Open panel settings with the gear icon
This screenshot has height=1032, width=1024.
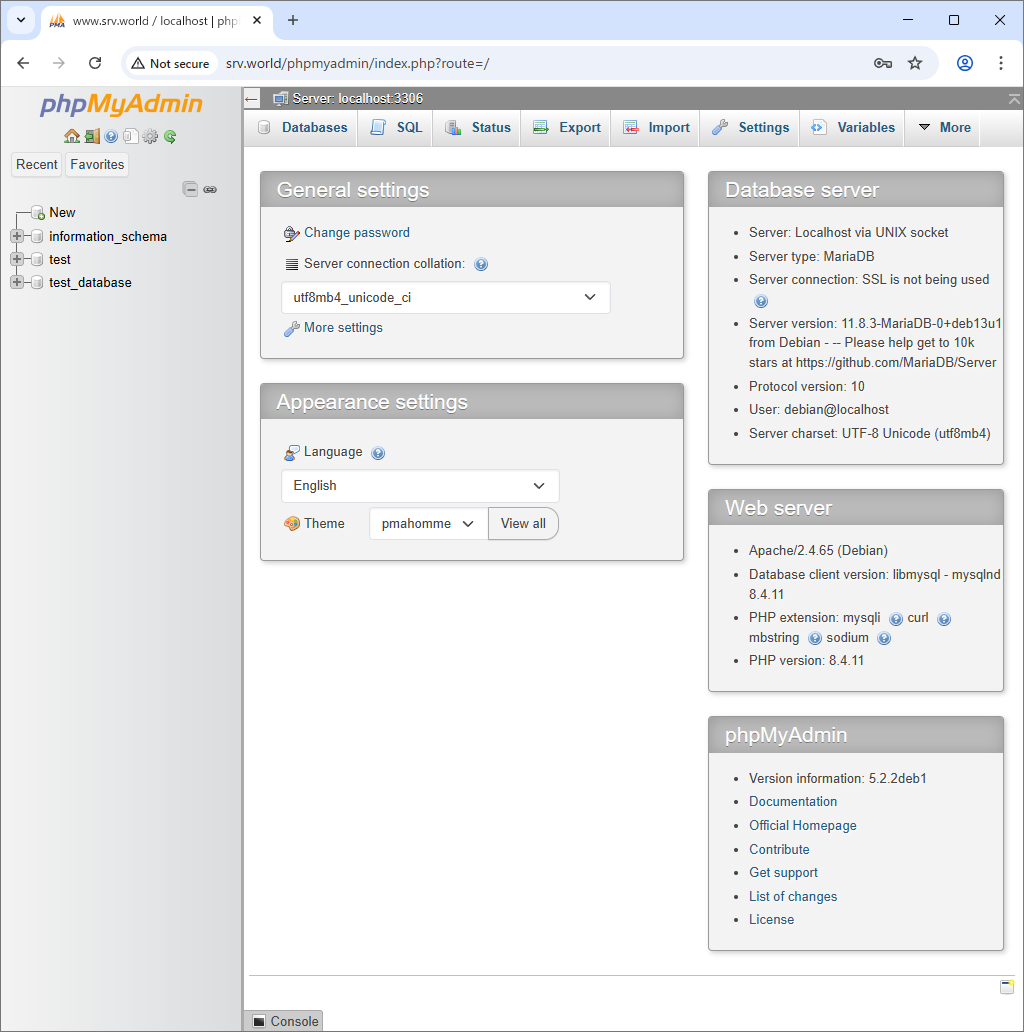click(149, 136)
